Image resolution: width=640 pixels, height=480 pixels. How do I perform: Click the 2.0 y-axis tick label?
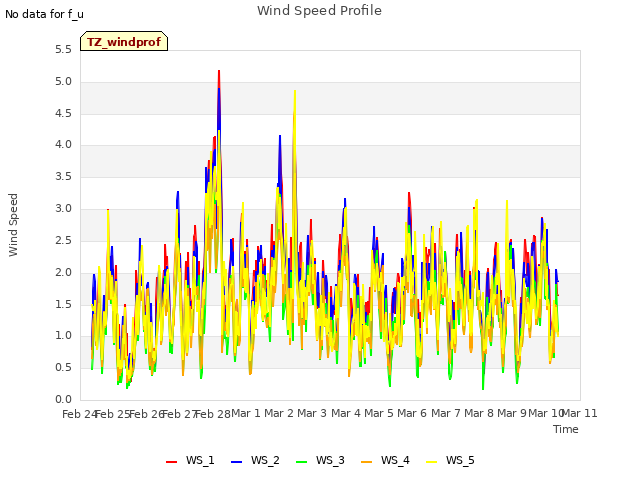(x=63, y=272)
